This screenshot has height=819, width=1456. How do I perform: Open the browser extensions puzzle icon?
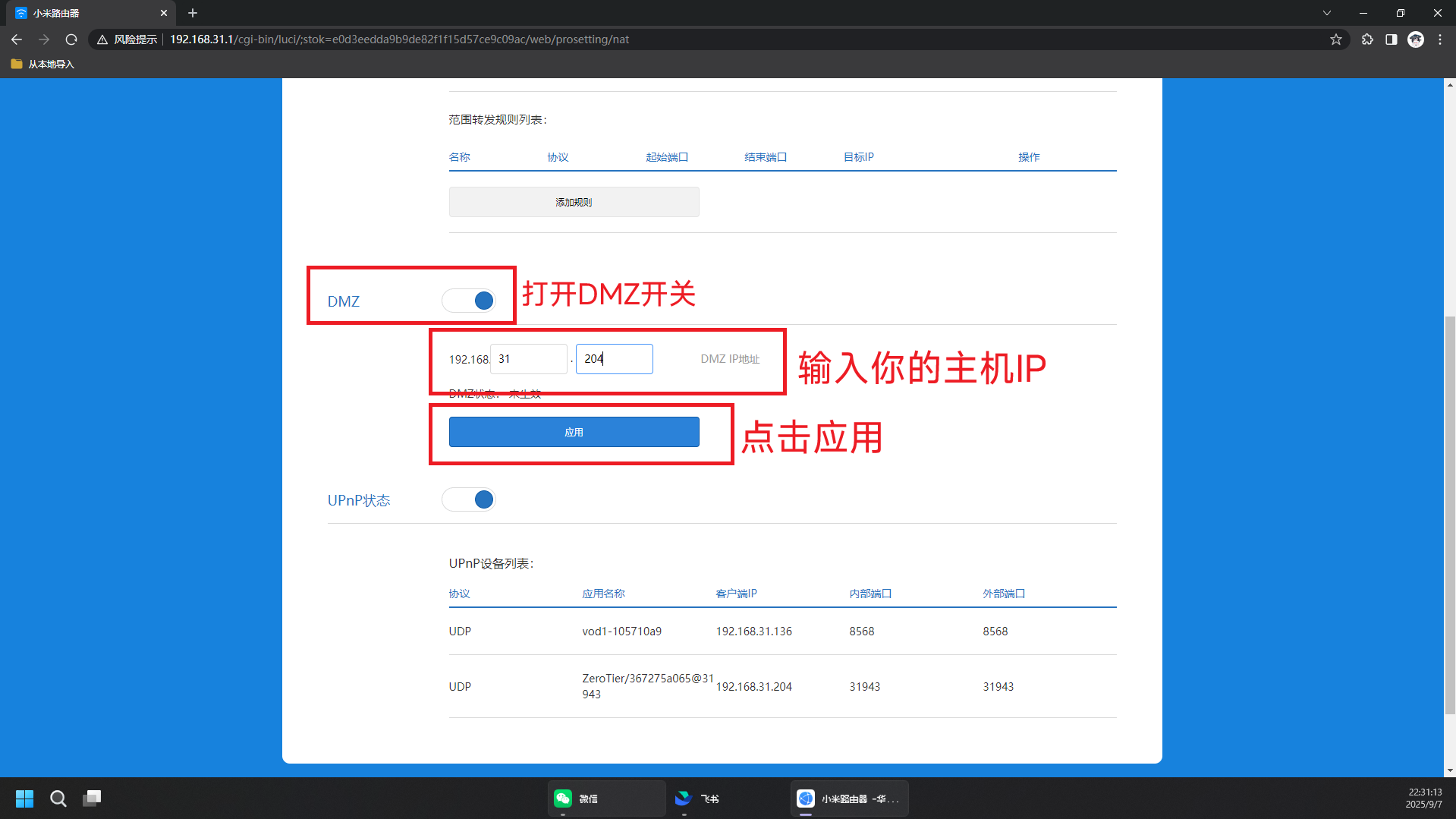pyautogui.click(x=1367, y=39)
